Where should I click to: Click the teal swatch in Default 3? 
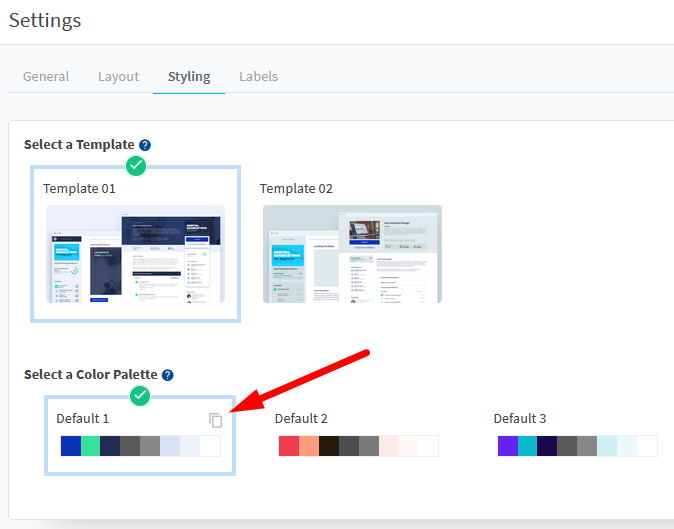point(527,446)
